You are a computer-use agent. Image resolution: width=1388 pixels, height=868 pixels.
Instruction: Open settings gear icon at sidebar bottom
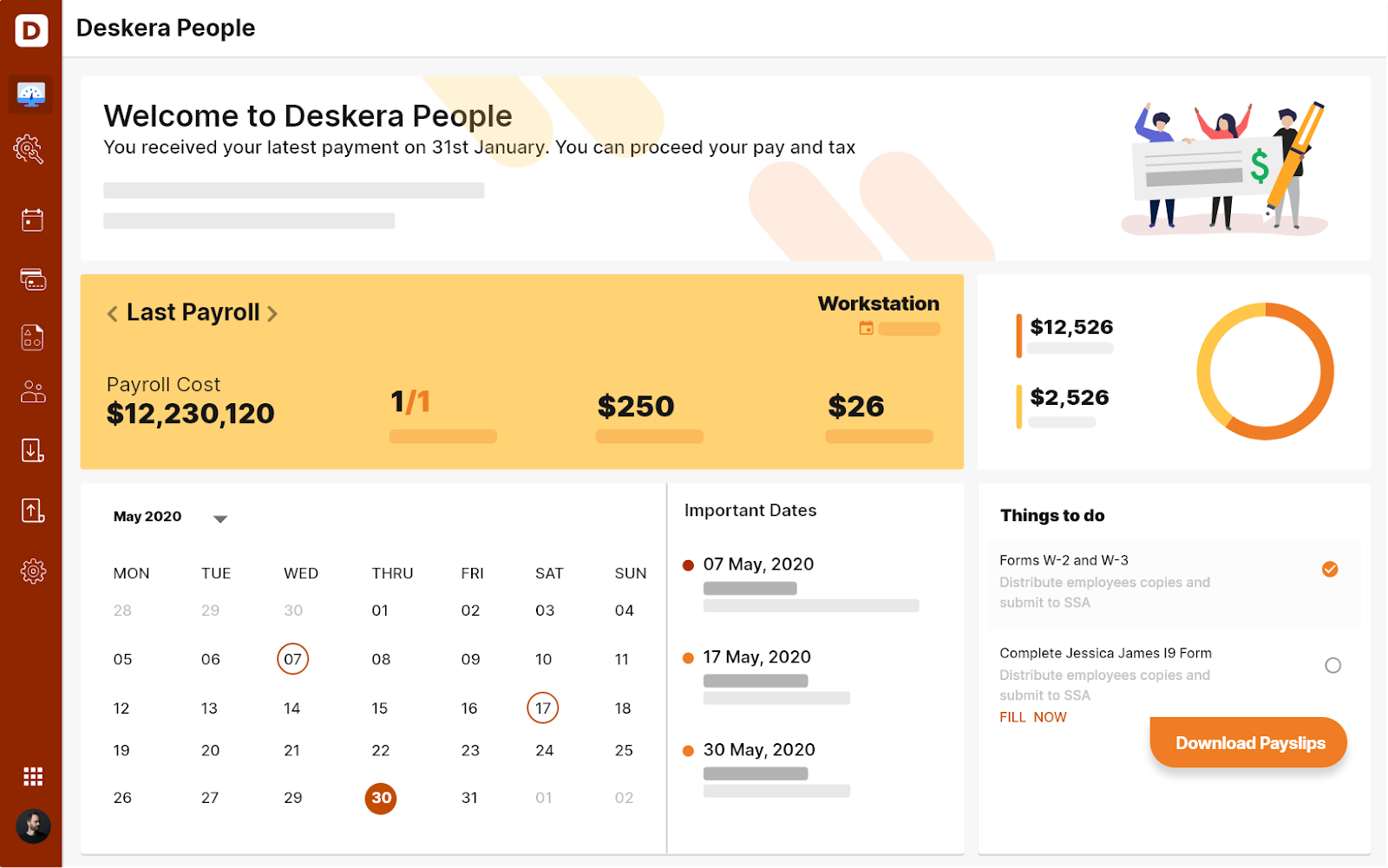(x=33, y=571)
